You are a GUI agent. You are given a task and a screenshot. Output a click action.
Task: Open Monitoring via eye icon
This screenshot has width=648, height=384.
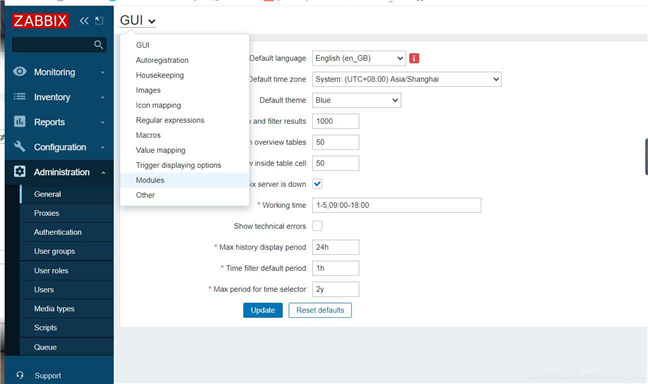19,72
